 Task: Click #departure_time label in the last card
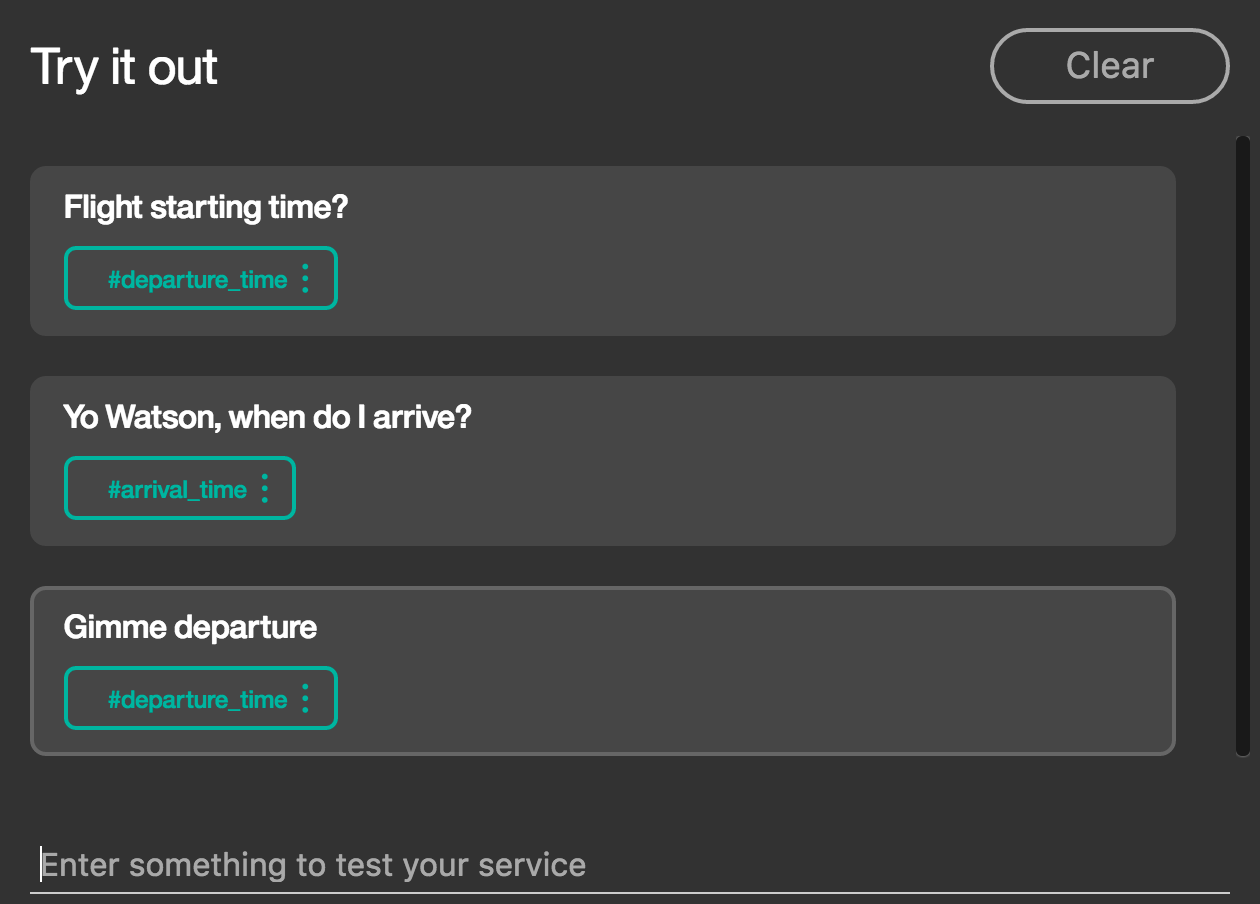pos(197,700)
